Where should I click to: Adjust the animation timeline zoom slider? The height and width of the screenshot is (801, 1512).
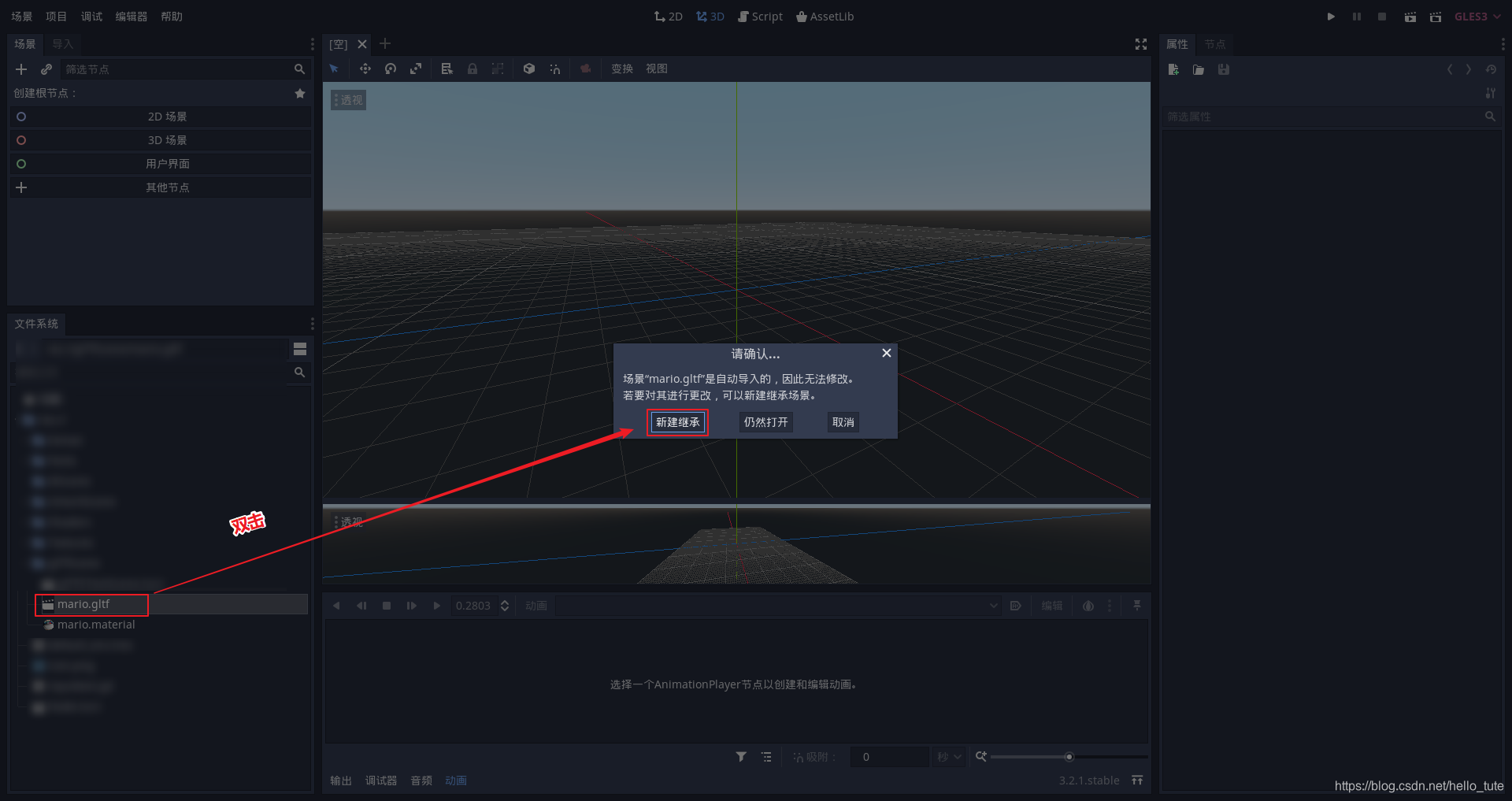click(x=1069, y=757)
